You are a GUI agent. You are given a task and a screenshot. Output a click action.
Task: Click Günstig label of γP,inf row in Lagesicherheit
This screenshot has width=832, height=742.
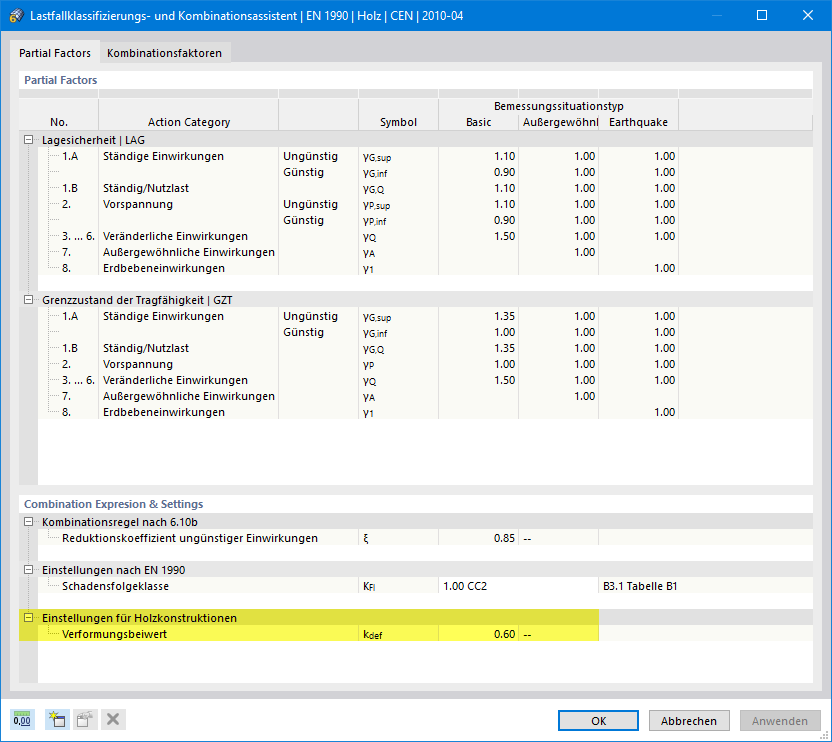[303, 220]
